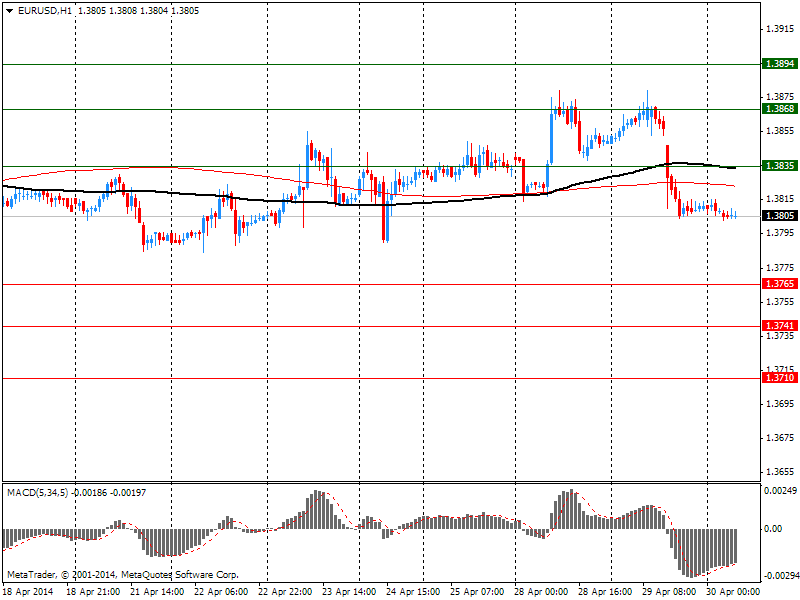Viewport: 800px width, 600px height.
Task: Click the 23 Apr 14:00 time label
Action: (349, 592)
